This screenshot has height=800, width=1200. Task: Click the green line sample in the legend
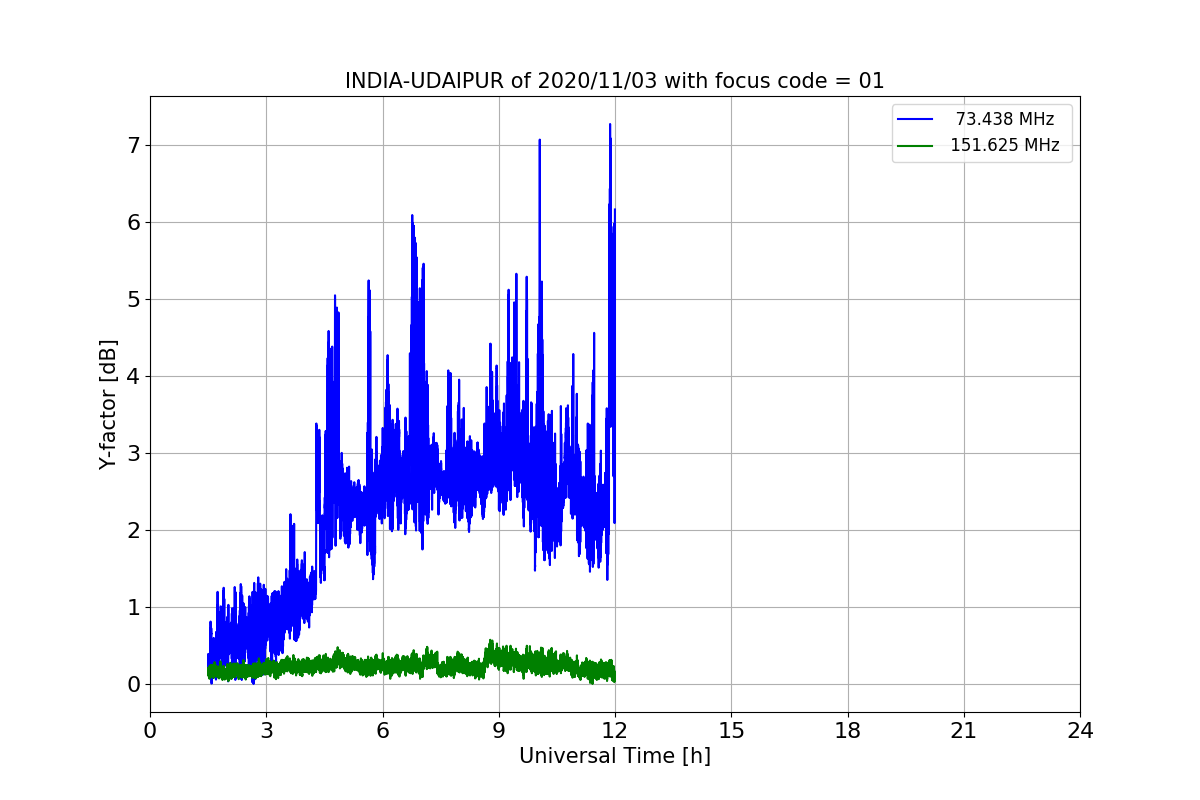[915, 146]
